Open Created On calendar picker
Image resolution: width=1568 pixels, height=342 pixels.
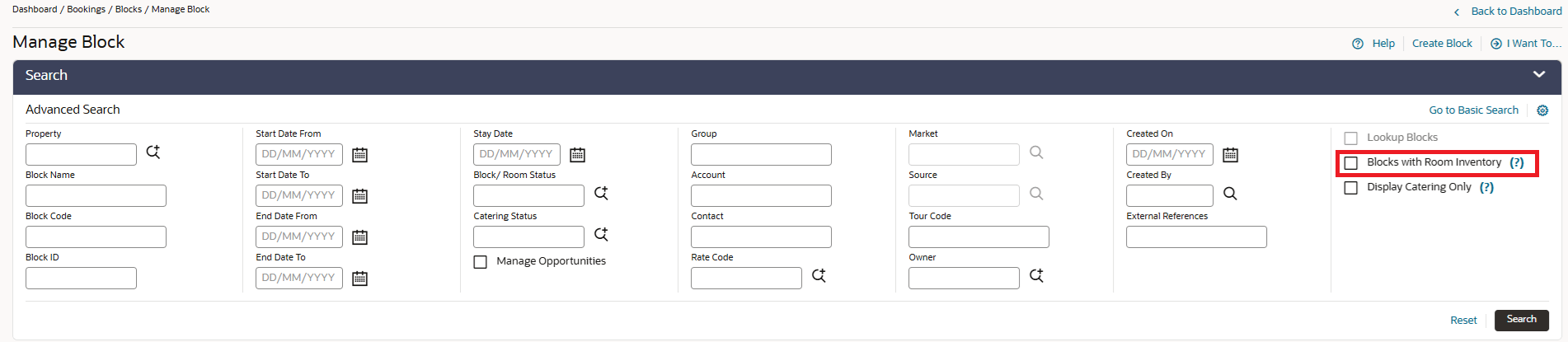(1231, 155)
